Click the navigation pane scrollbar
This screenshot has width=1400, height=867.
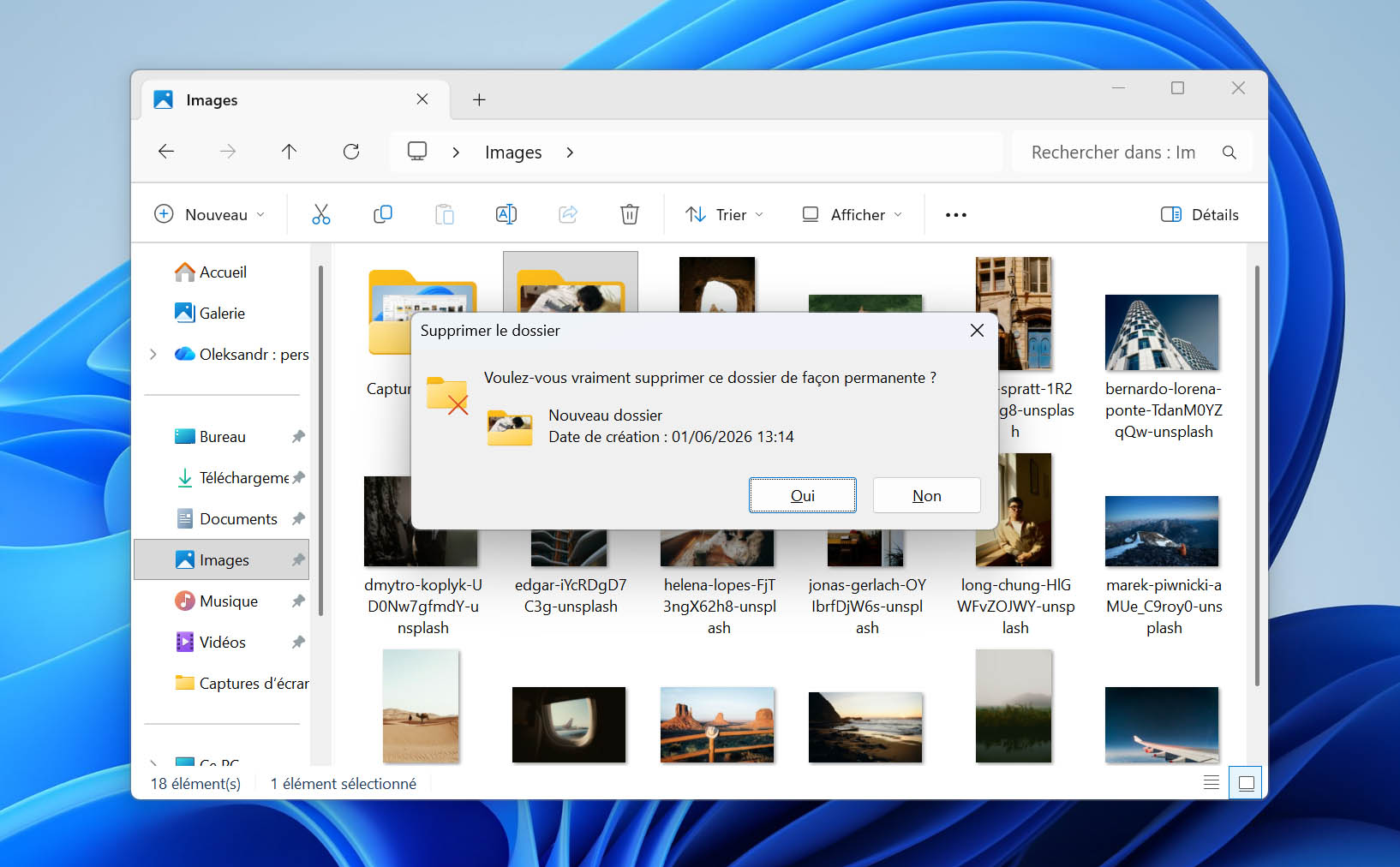[320, 441]
